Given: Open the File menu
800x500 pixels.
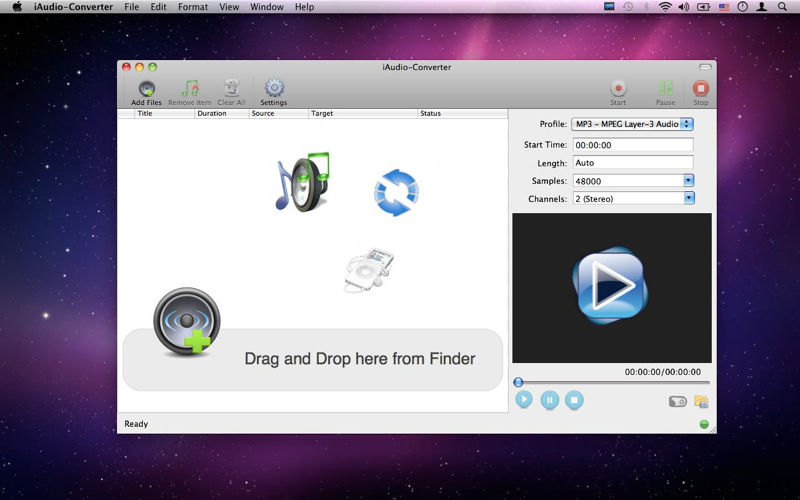Looking at the screenshot, I should pyautogui.click(x=132, y=7).
